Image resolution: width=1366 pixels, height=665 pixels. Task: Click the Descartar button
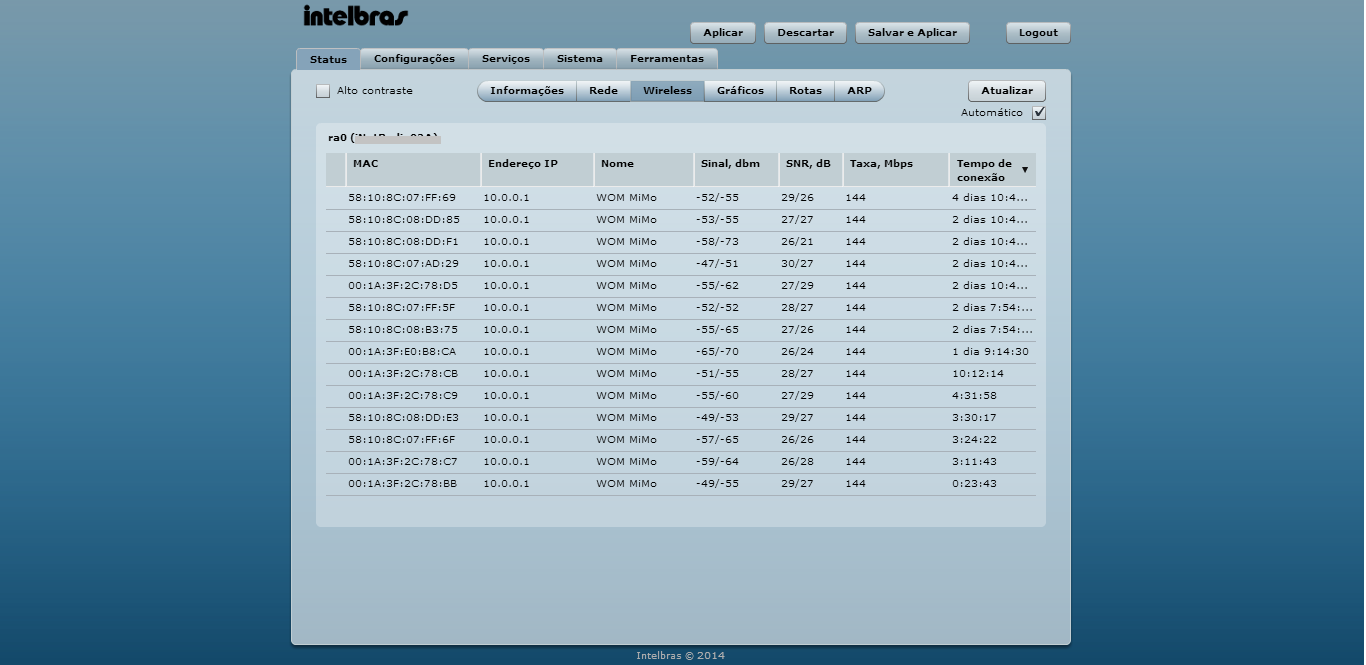point(805,33)
